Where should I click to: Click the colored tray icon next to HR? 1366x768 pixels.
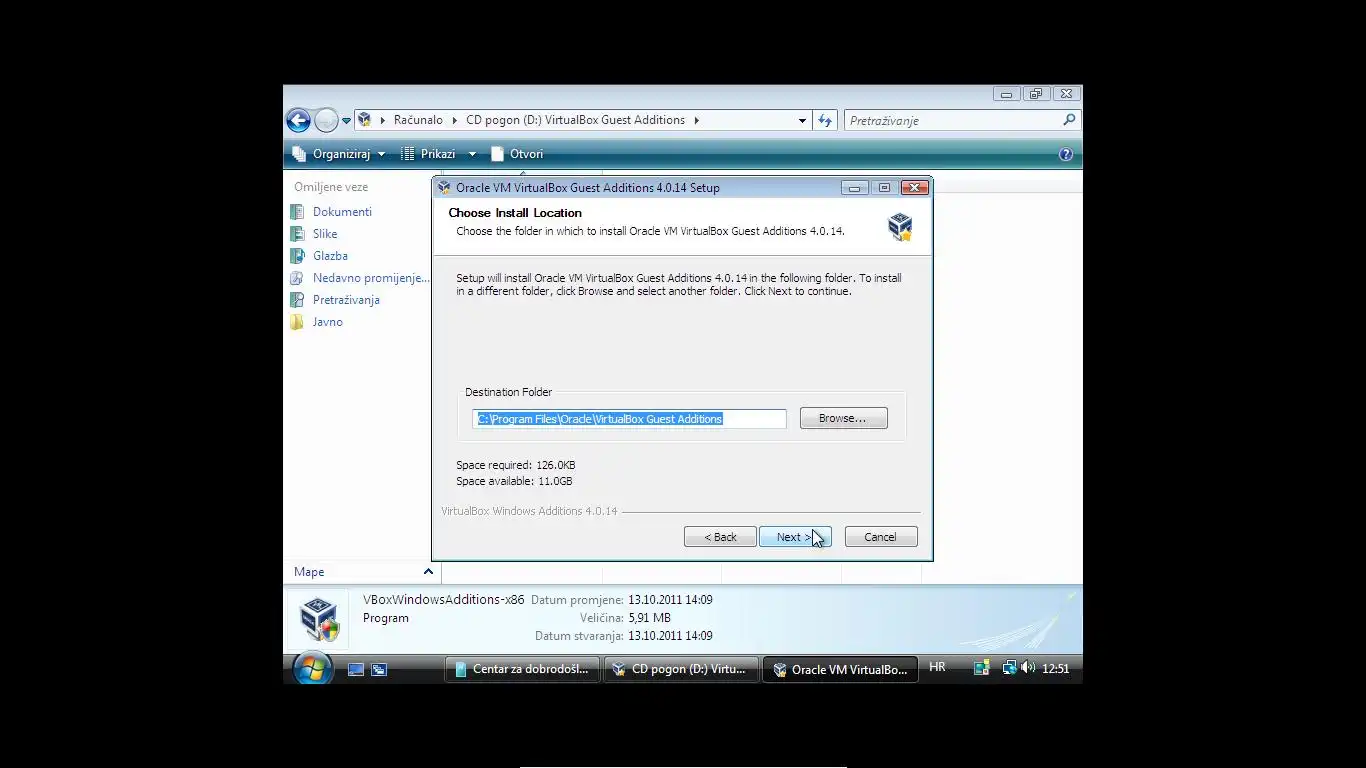[982, 668]
